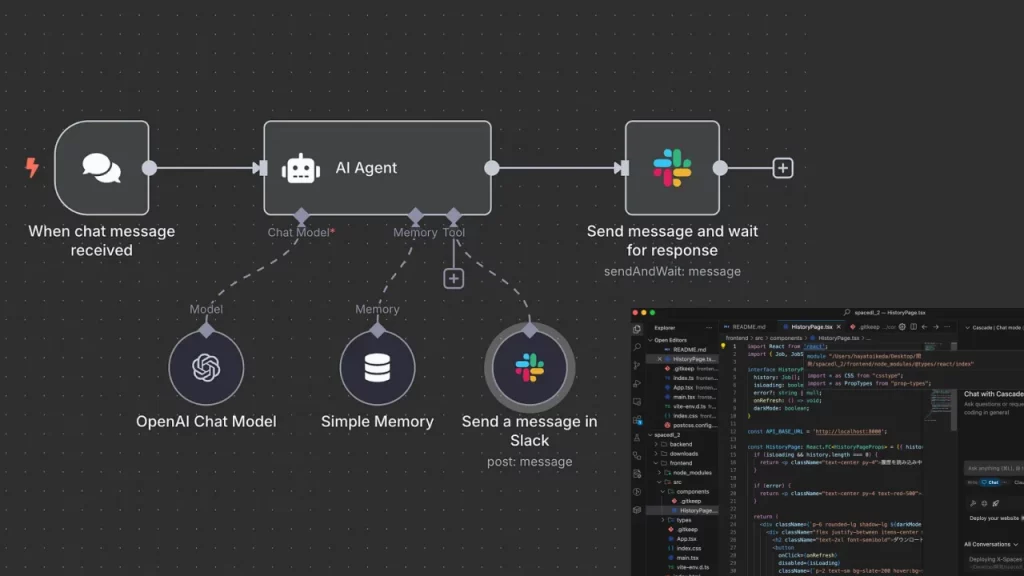Click the AI Agent robot icon
This screenshot has height=576, width=1024.
tap(300, 168)
